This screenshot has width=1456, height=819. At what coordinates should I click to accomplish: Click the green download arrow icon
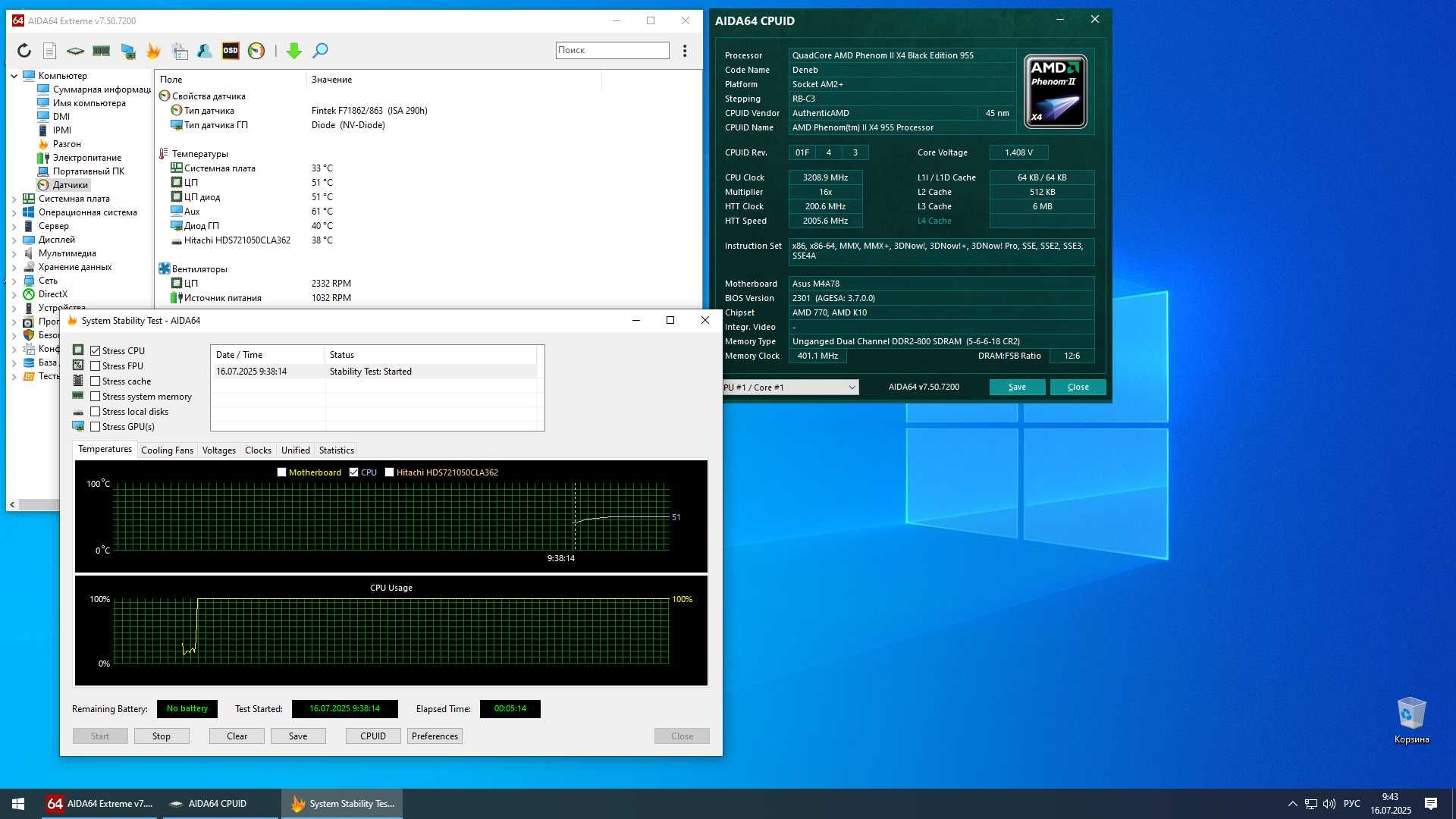[294, 51]
